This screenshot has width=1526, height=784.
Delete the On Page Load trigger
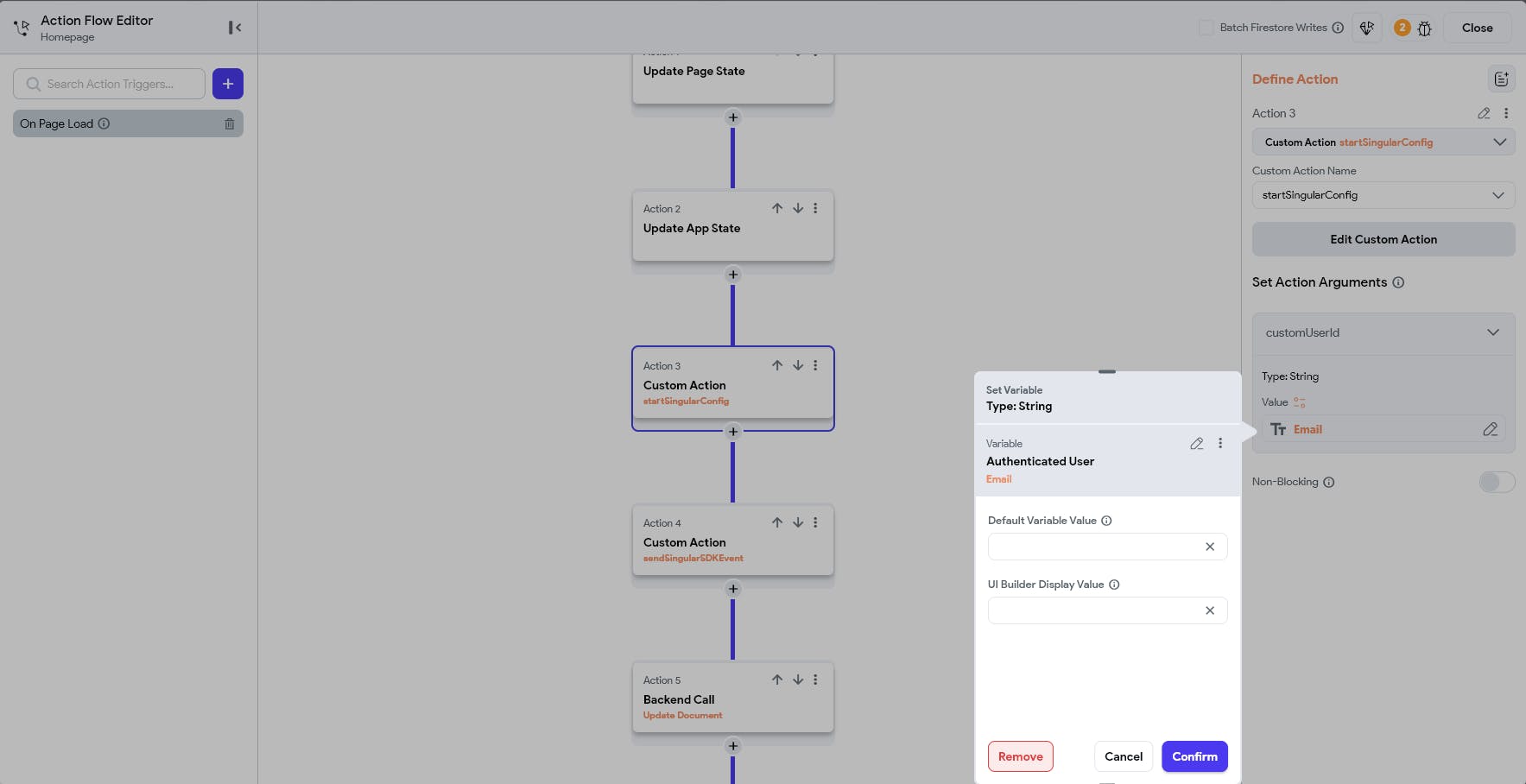pos(230,123)
